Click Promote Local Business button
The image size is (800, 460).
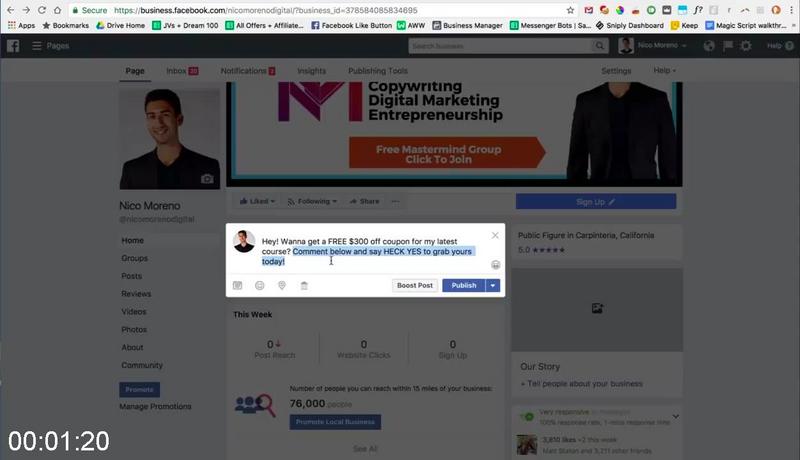point(335,422)
